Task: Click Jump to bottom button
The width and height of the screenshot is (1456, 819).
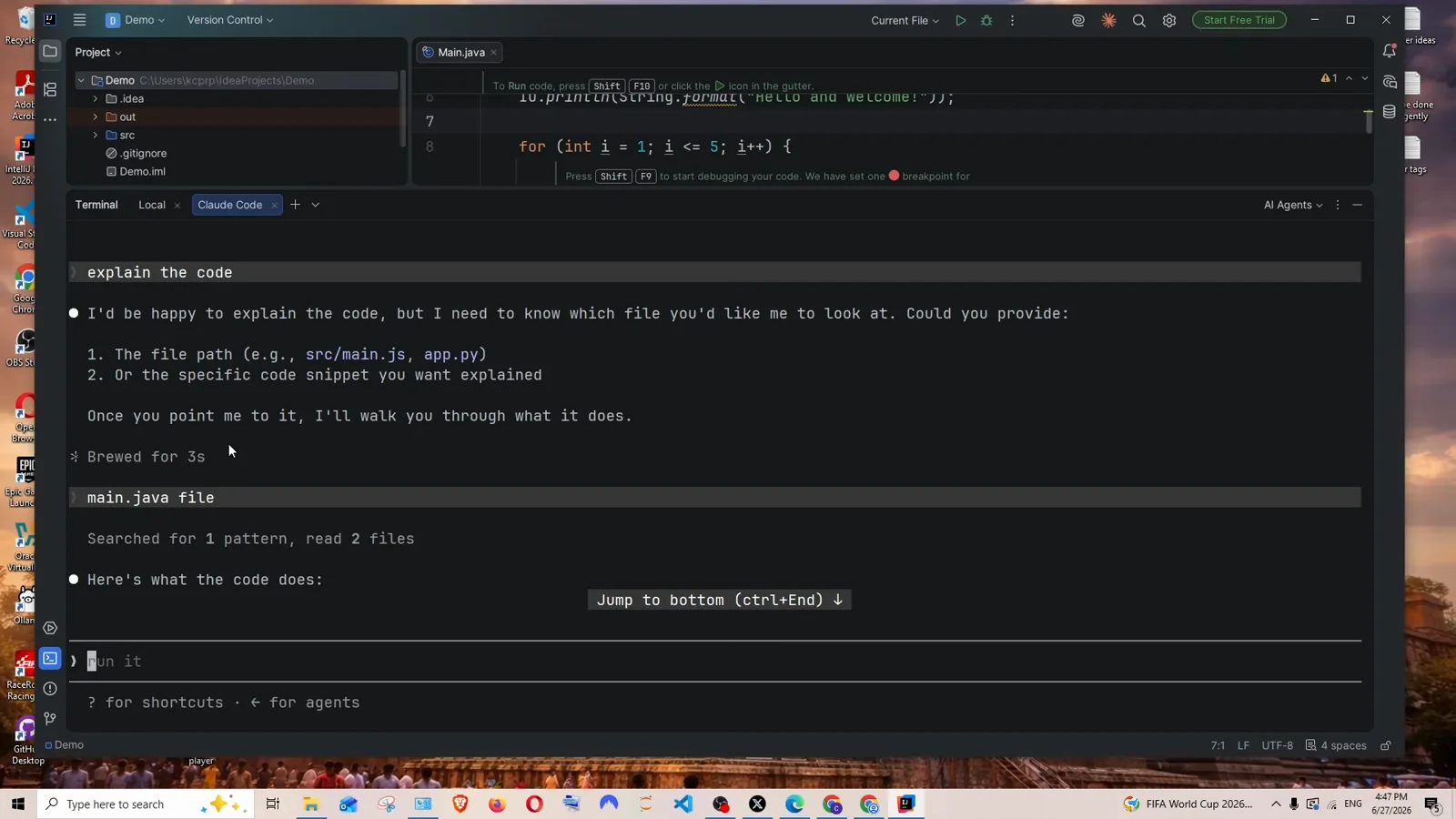Action: tap(719, 600)
